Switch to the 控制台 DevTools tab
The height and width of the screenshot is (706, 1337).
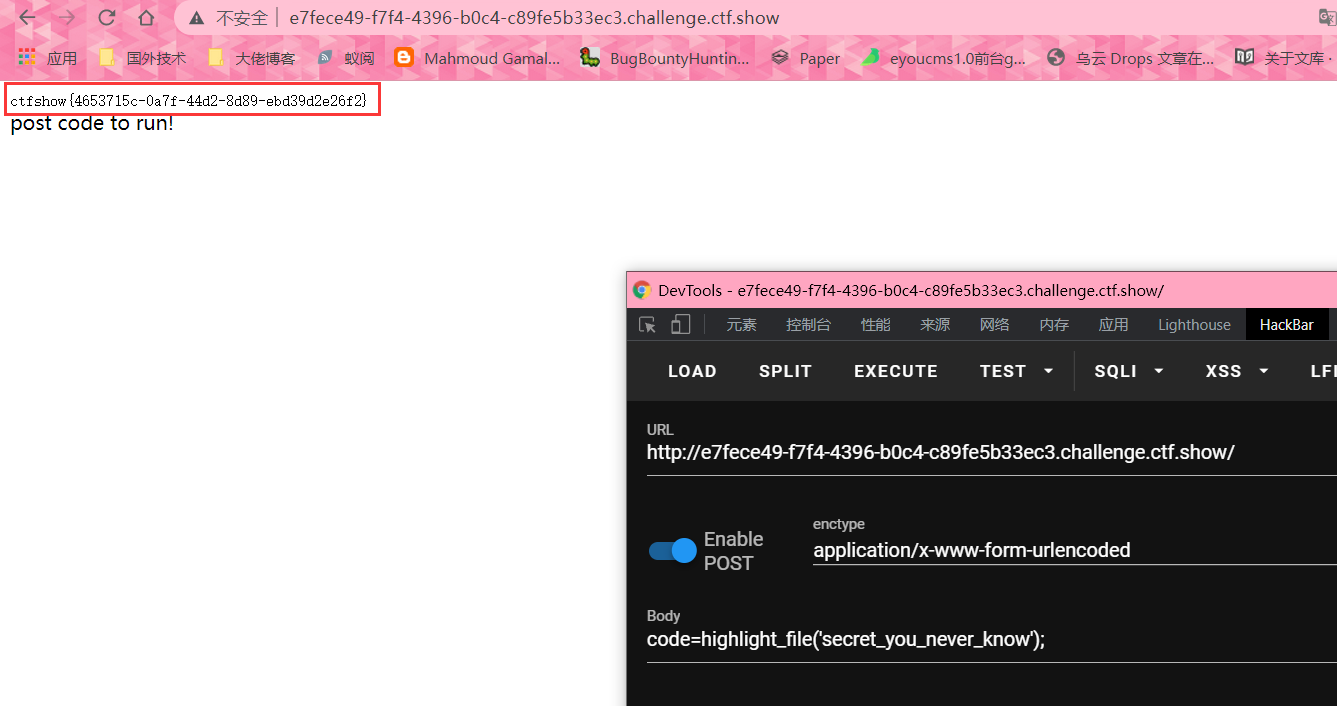coord(808,324)
